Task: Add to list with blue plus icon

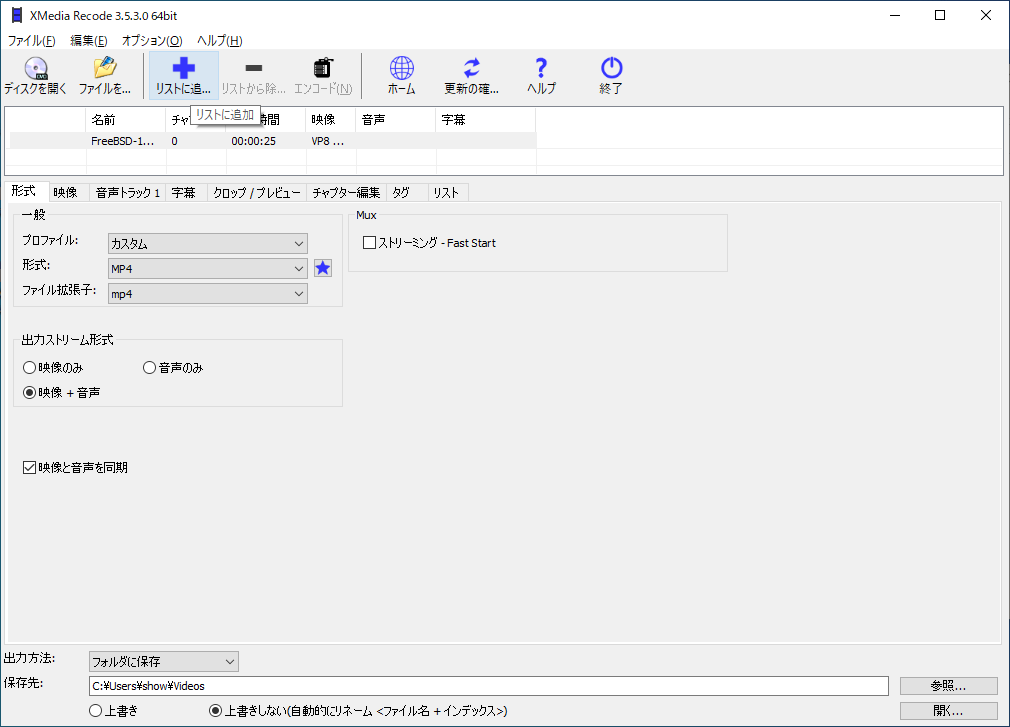Action: pyautogui.click(x=184, y=76)
